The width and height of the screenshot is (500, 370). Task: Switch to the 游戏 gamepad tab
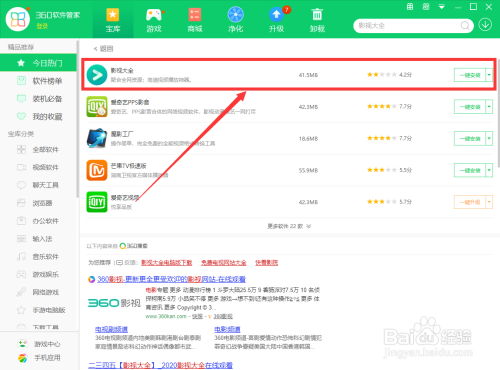point(154,20)
